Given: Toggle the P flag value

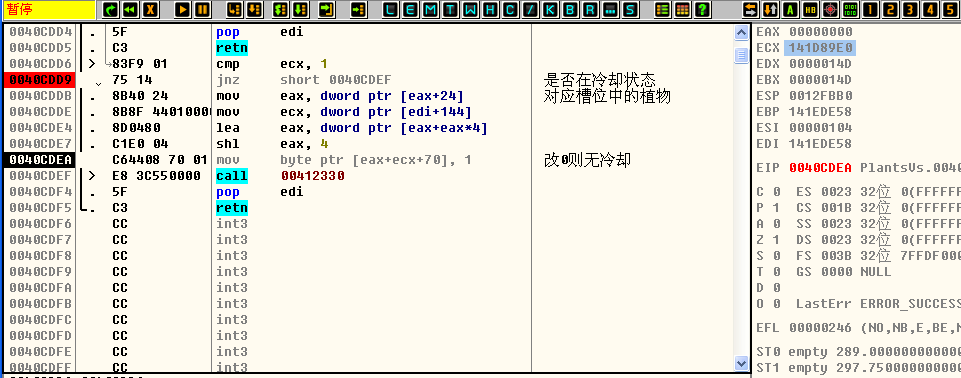Looking at the screenshot, I should [777, 208].
